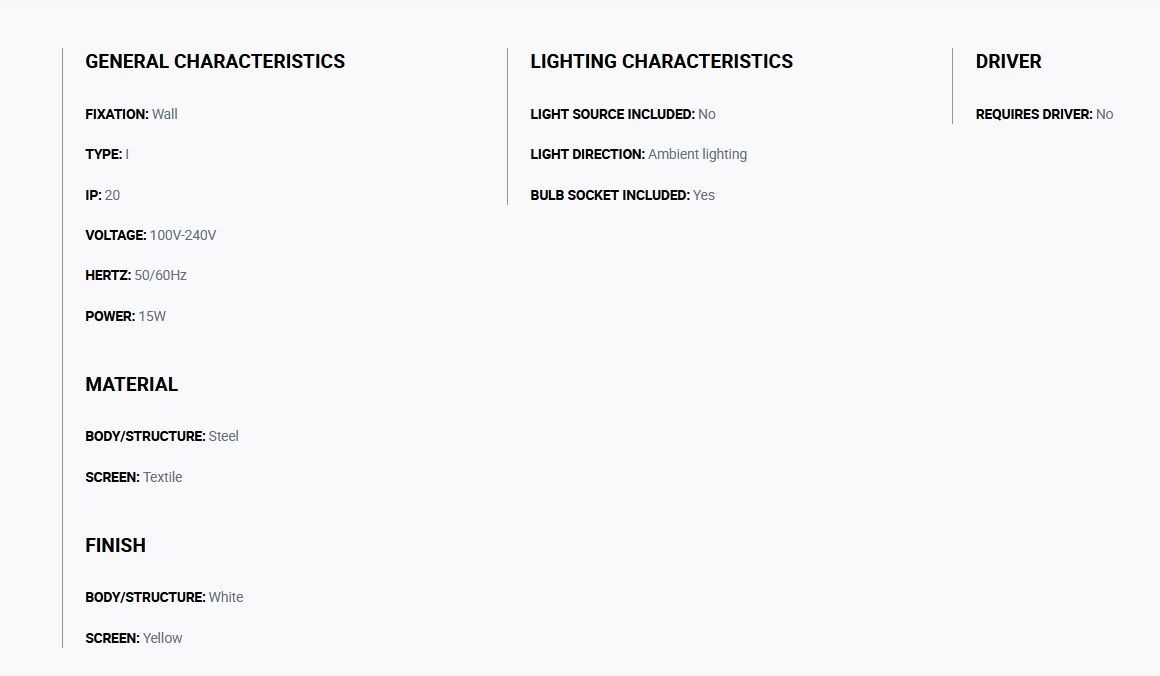The width and height of the screenshot is (1160, 676).
Task: Click the Finish section heading
Action: 115,546
